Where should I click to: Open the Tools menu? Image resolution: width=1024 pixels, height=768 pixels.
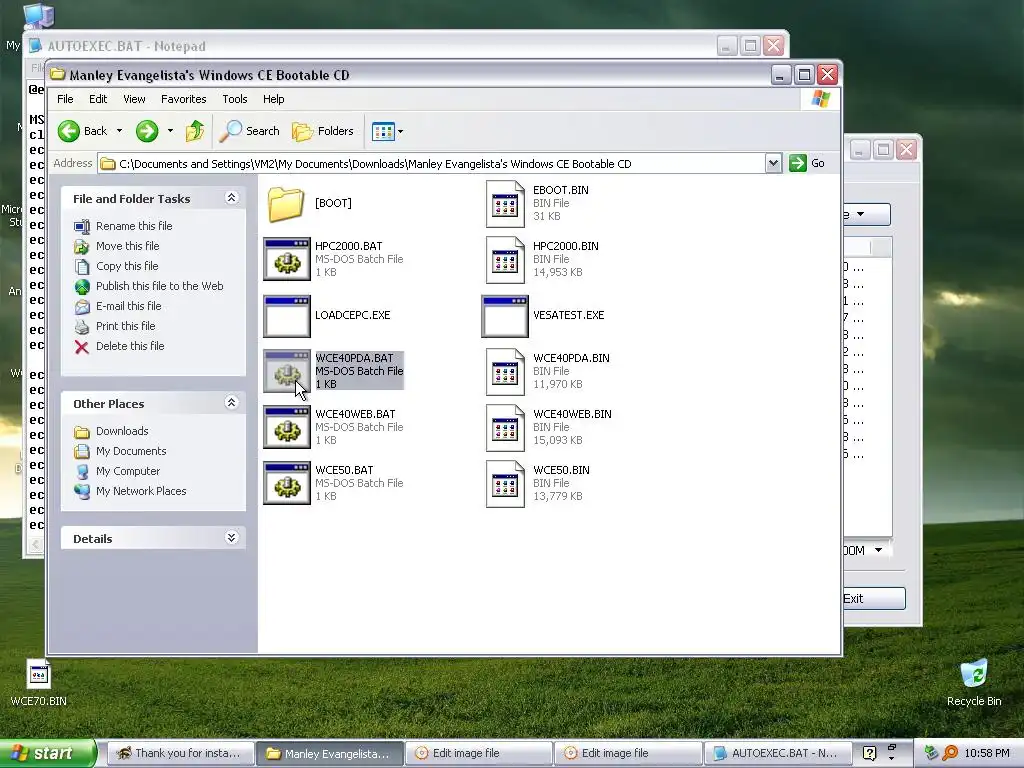point(234,99)
